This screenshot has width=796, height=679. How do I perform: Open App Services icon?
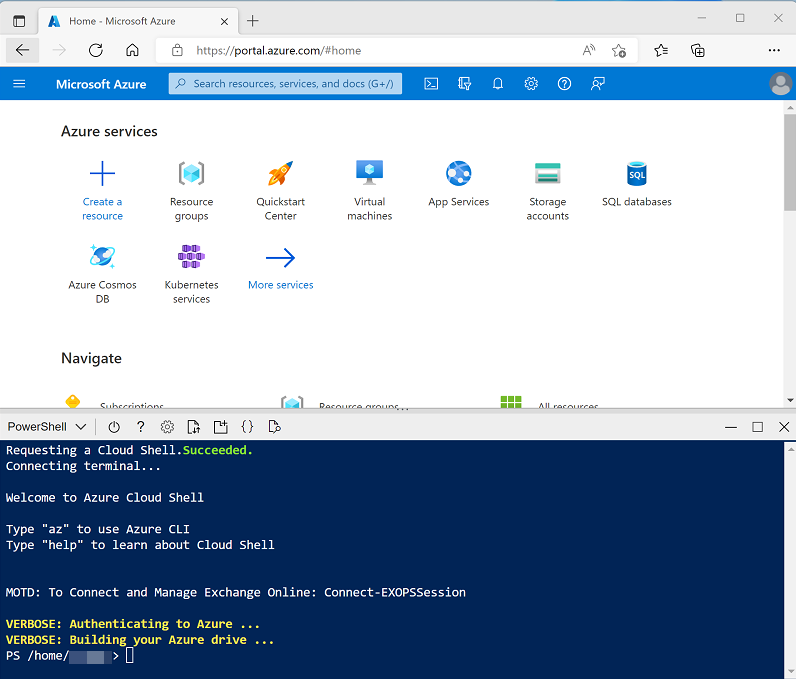point(459,174)
